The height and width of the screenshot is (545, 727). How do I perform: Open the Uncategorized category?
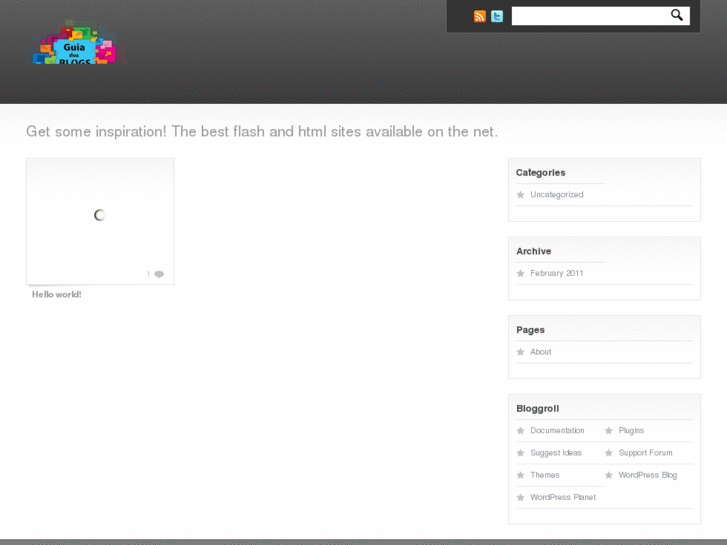[557, 195]
